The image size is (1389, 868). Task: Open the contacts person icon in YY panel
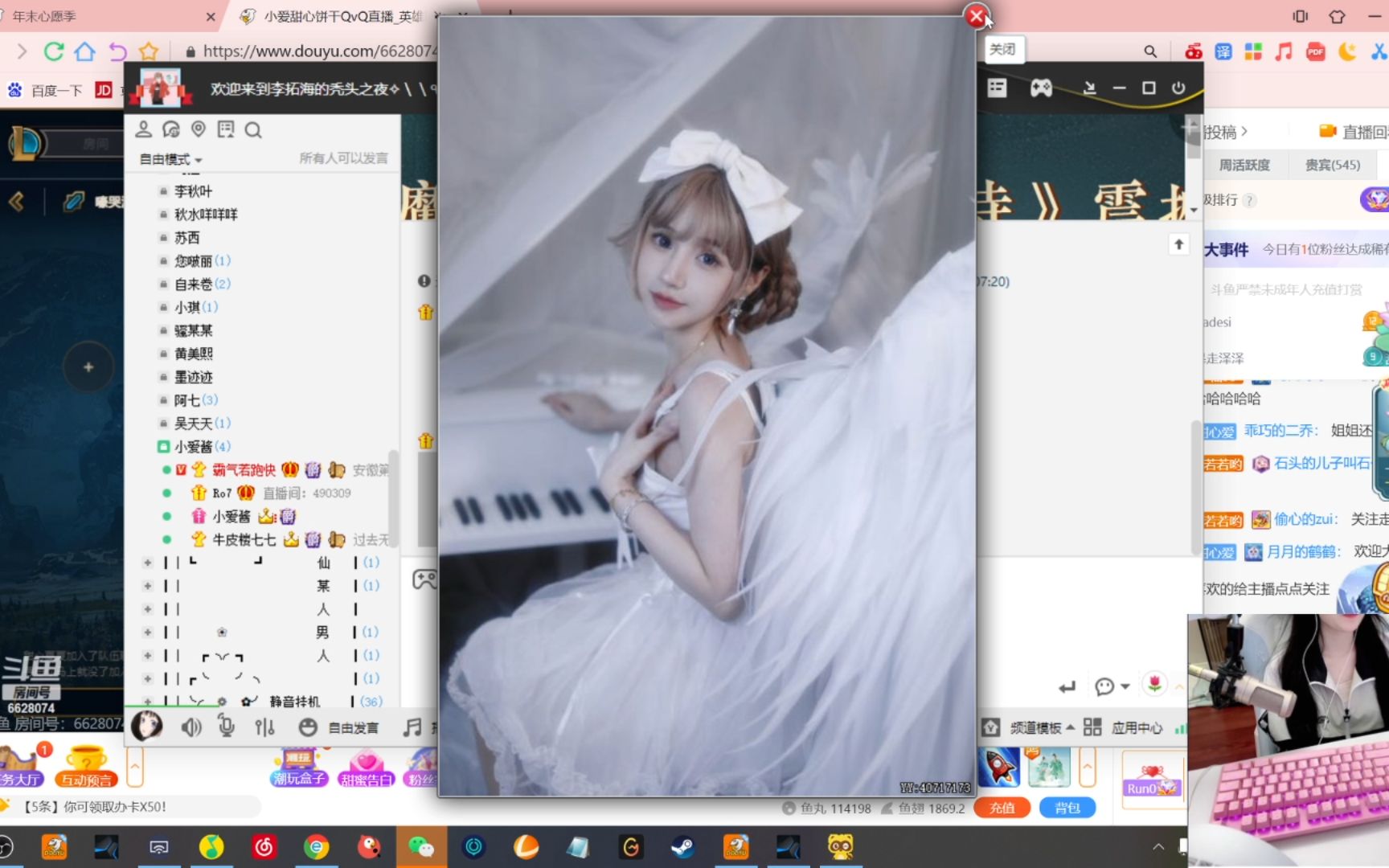tap(144, 129)
